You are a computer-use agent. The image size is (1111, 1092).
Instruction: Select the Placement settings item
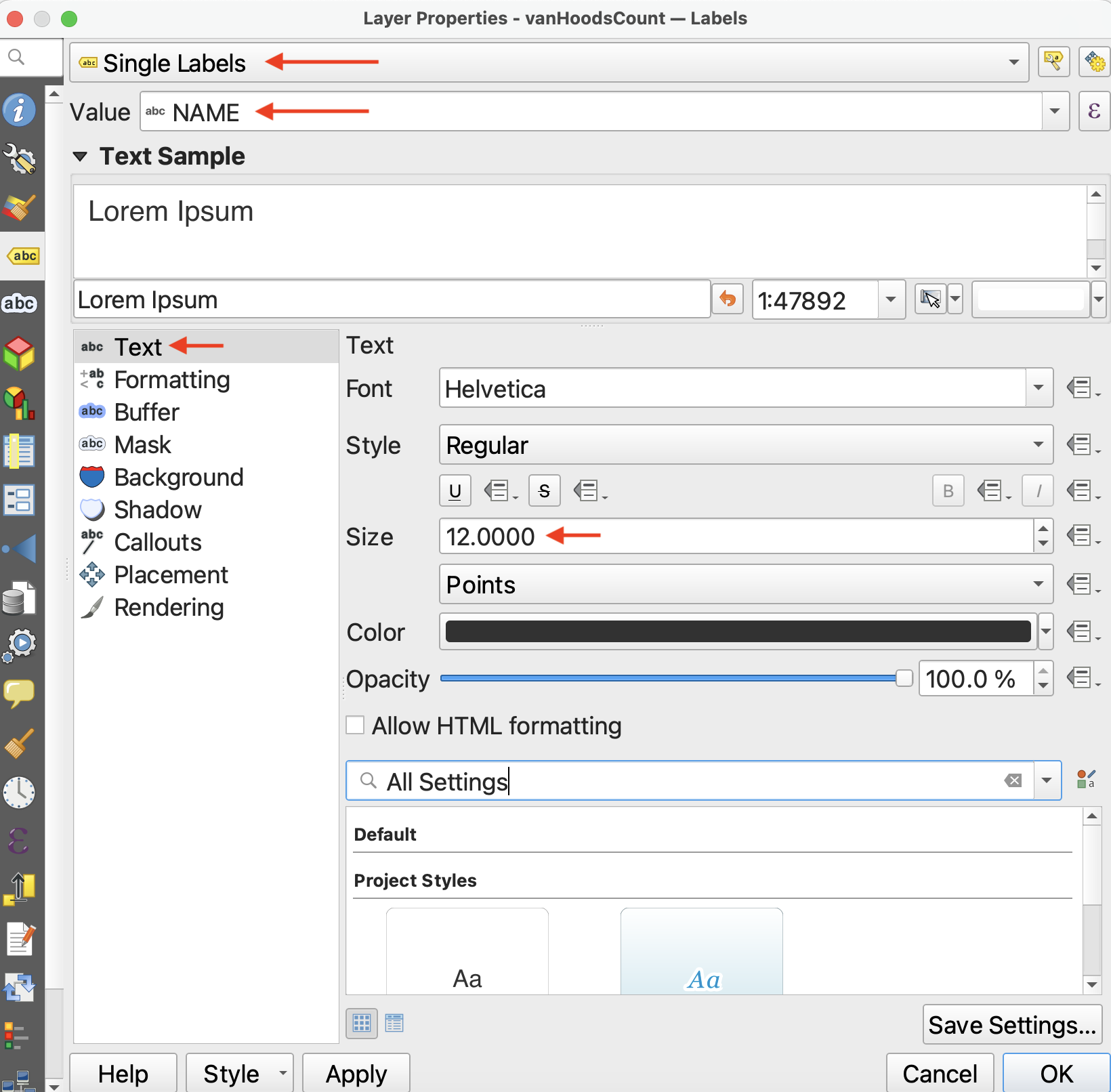tap(171, 575)
